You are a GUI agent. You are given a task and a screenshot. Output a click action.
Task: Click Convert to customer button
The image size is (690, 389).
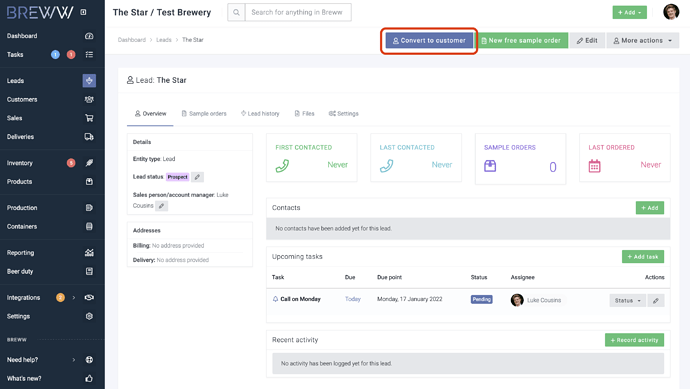point(429,40)
